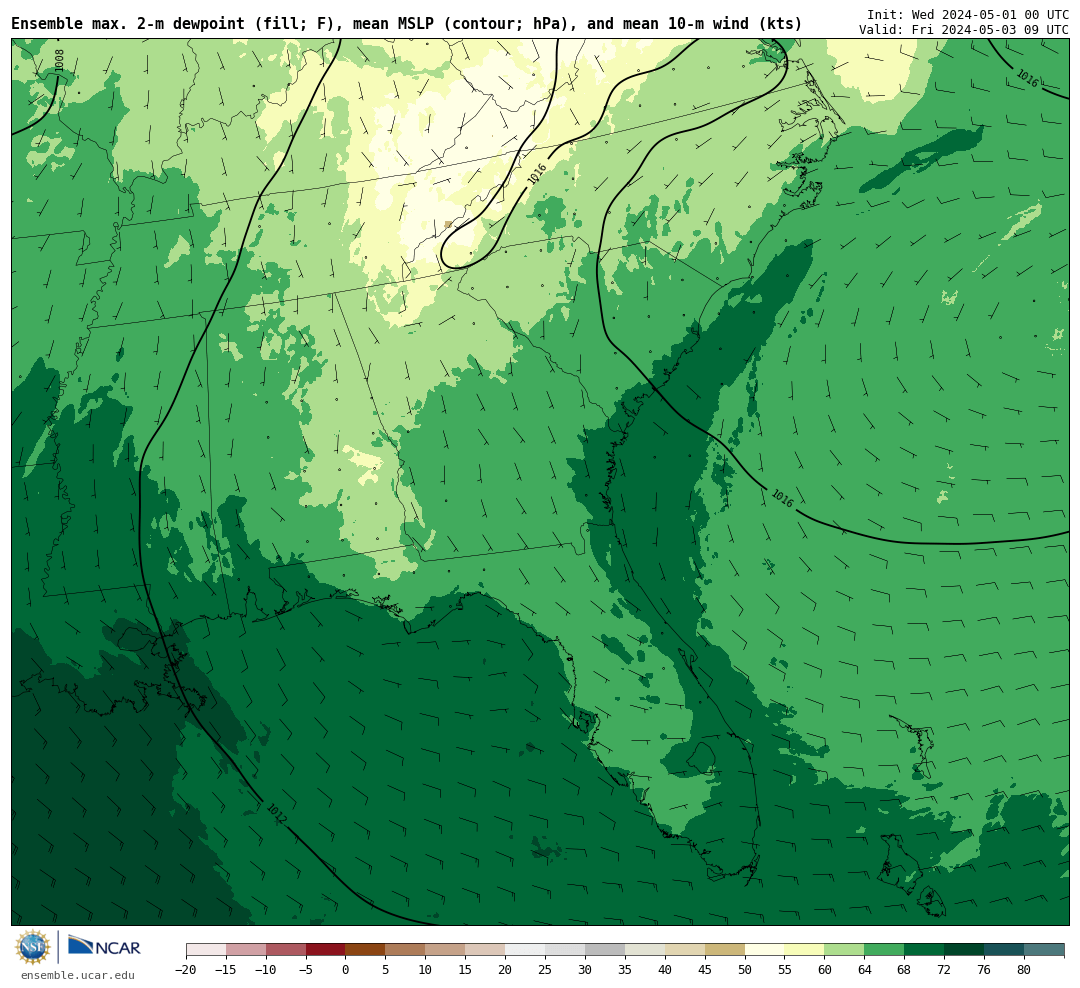
Task: Pick the 60 to 64 light green swatch
Action: point(845,950)
